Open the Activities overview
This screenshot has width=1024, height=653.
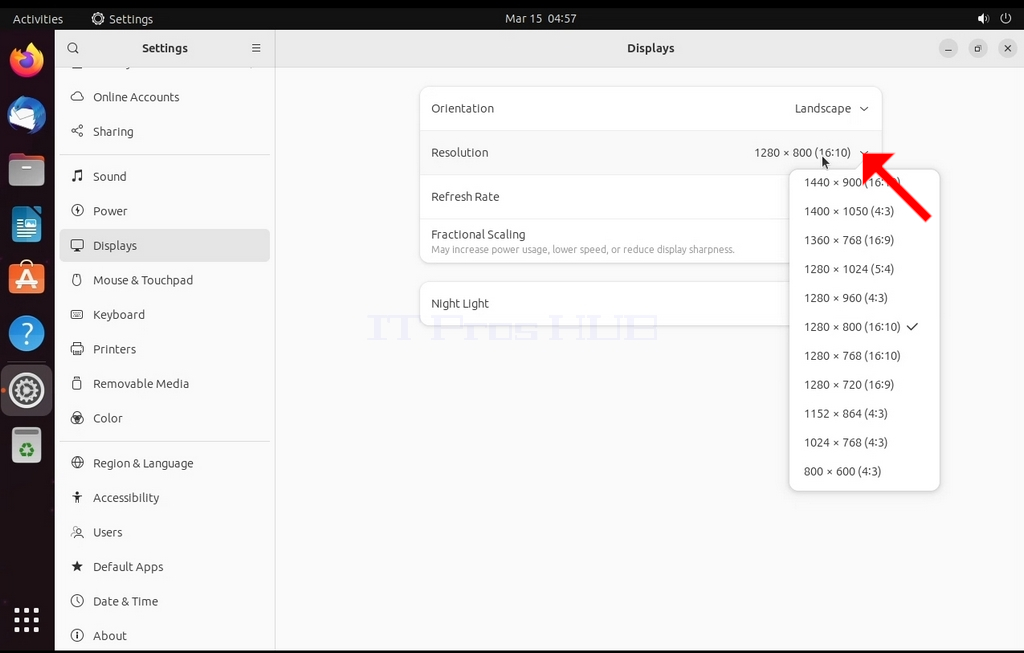pyautogui.click(x=38, y=19)
